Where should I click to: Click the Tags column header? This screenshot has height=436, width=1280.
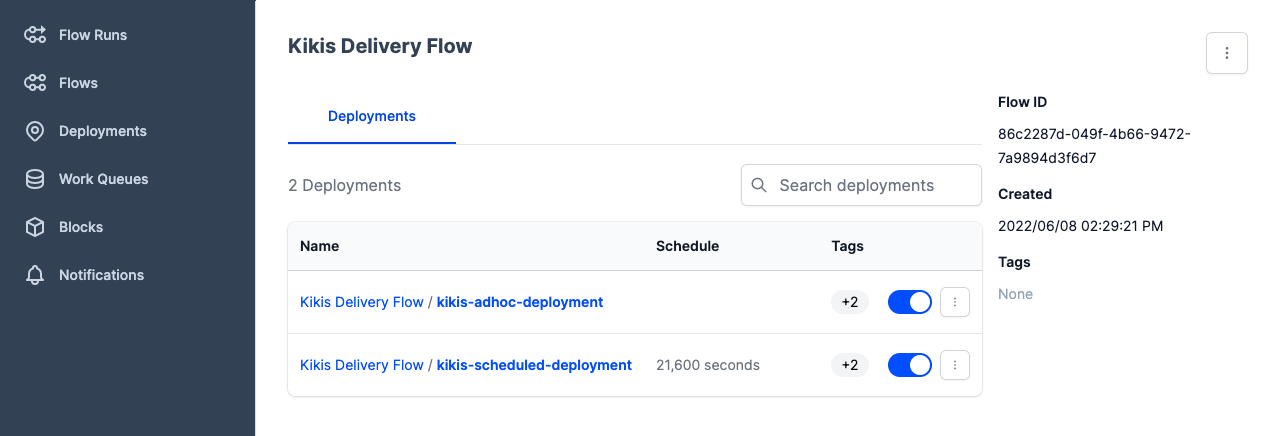[848, 246]
